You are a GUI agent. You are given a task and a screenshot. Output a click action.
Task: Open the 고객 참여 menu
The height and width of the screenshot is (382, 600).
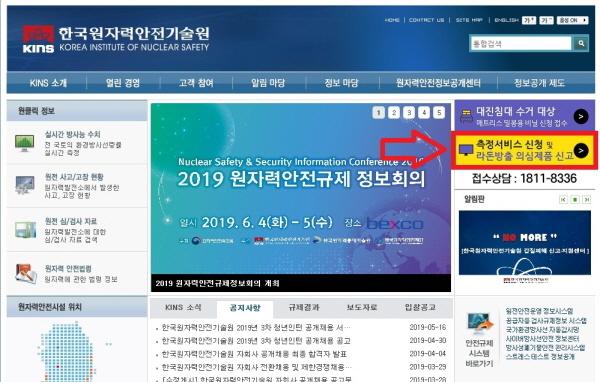[196, 83]
